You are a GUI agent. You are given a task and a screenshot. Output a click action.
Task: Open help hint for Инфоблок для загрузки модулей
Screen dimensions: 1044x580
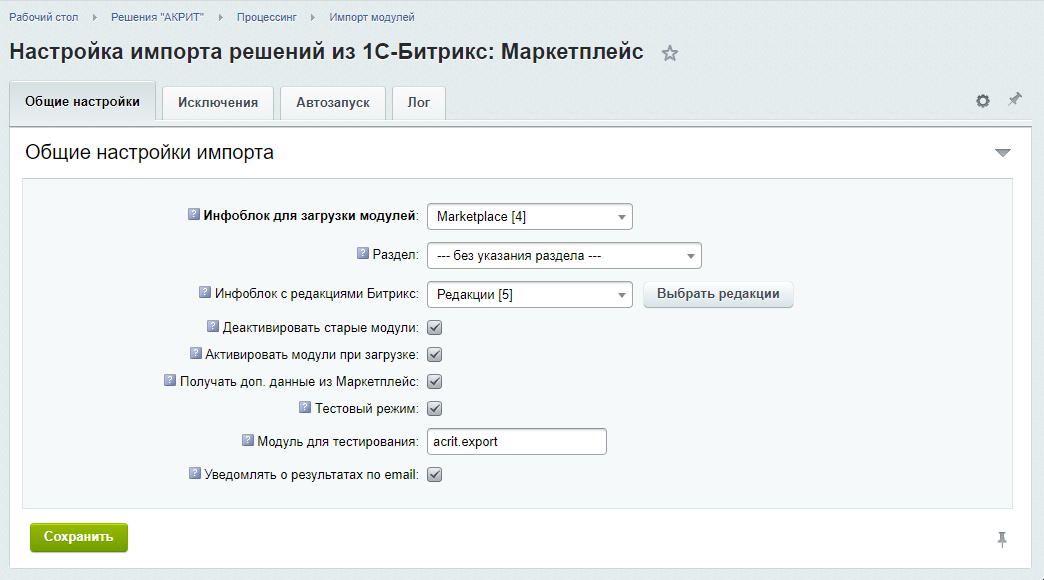(x=194, y=215)
